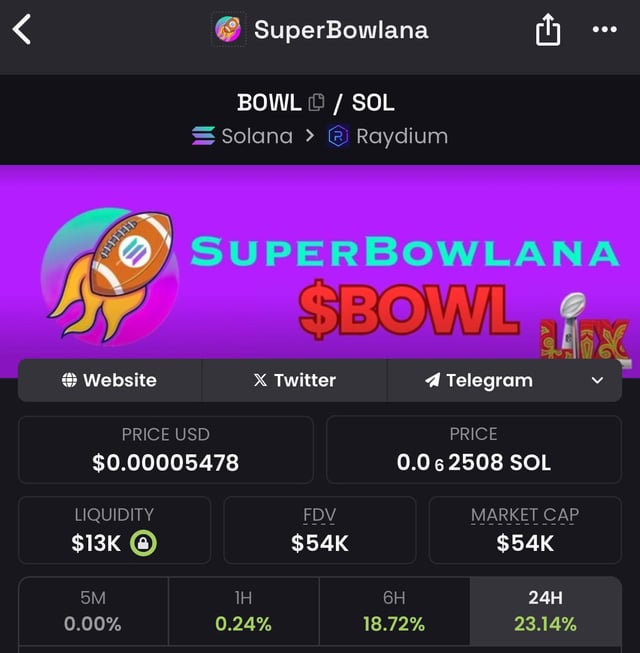Image resolution: width=640 pixels, height=653 pixels.
Task: Tap the liquidity lock icon
Action: [144, 543]
